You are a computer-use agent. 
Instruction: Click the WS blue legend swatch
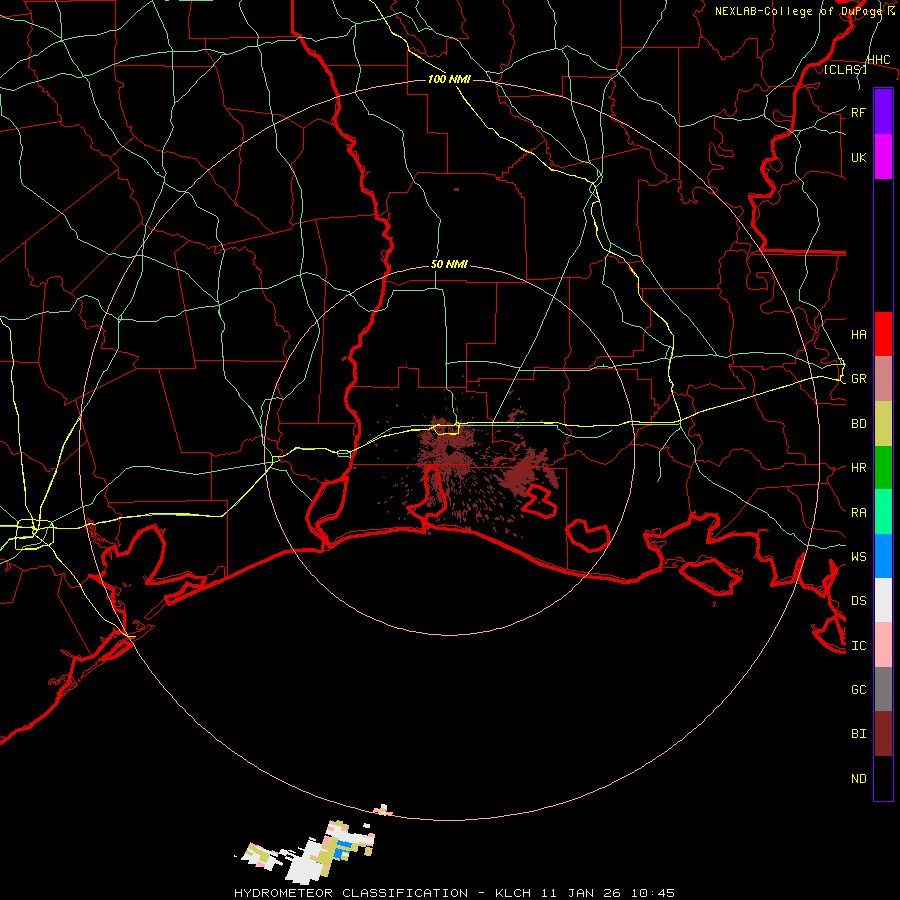click(x=883, y=556)
